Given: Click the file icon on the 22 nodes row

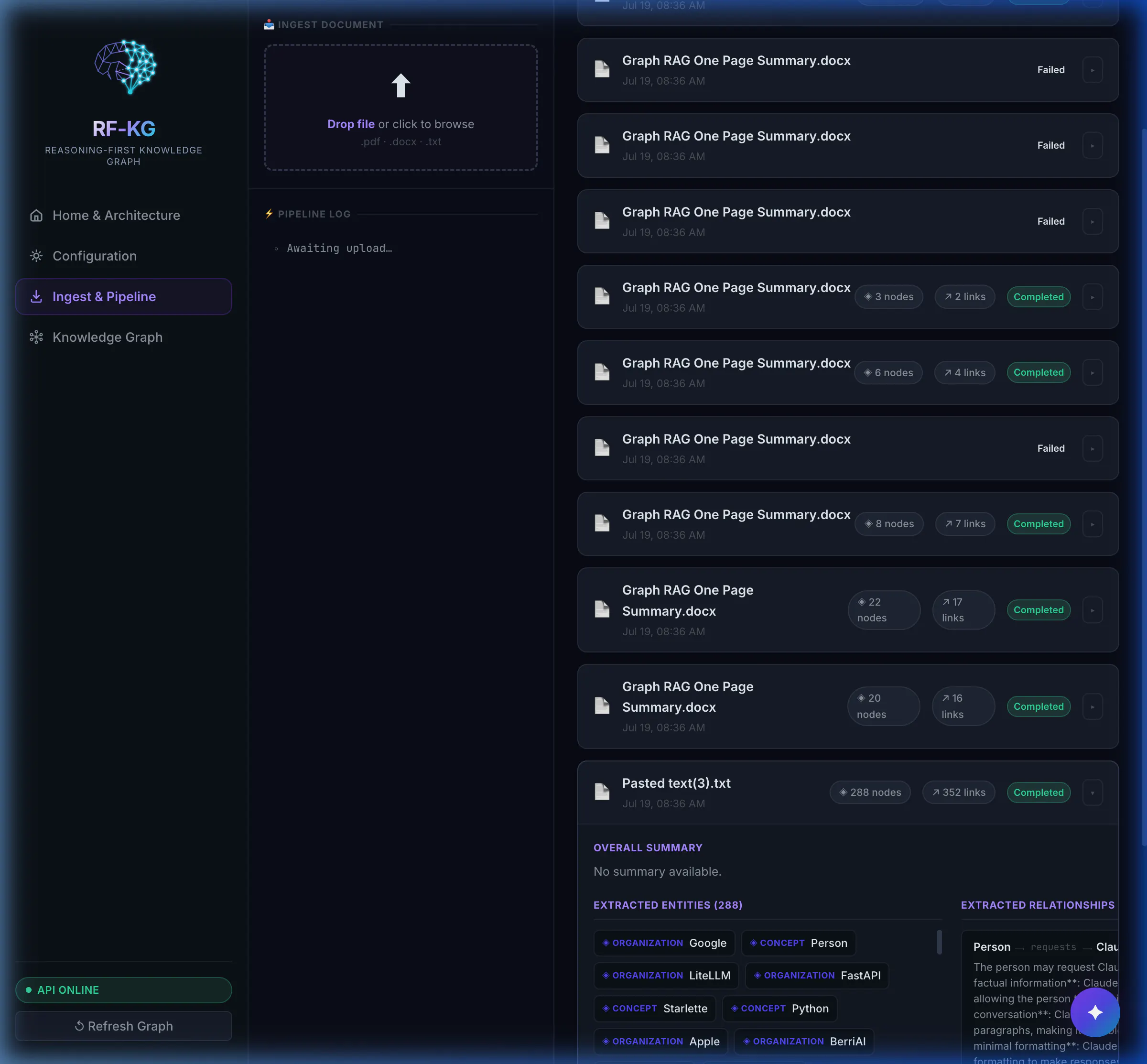Looking at the screenshot, I should [x=602, y=609].
